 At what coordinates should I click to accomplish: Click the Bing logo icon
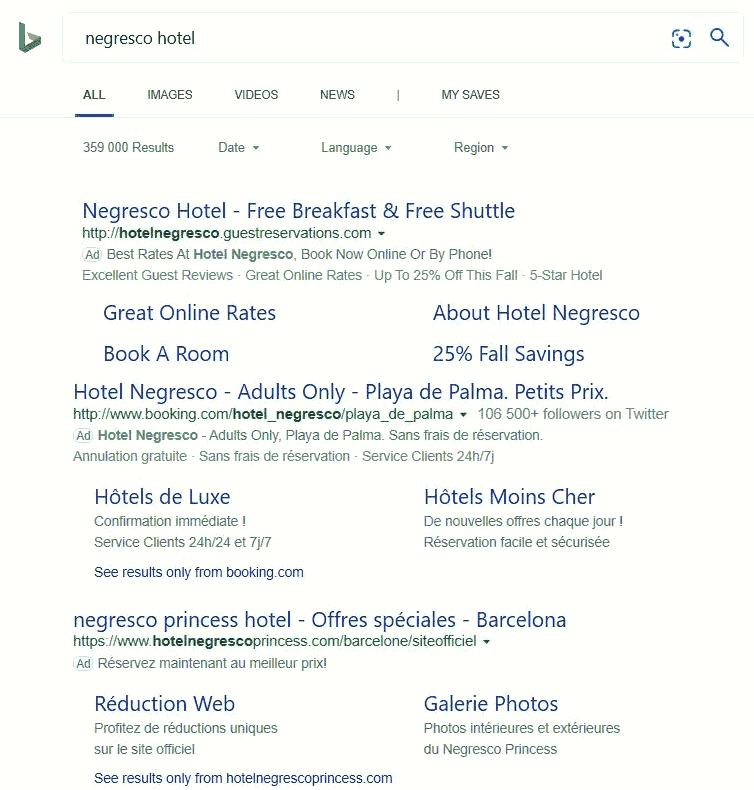[x=30, y=38]
